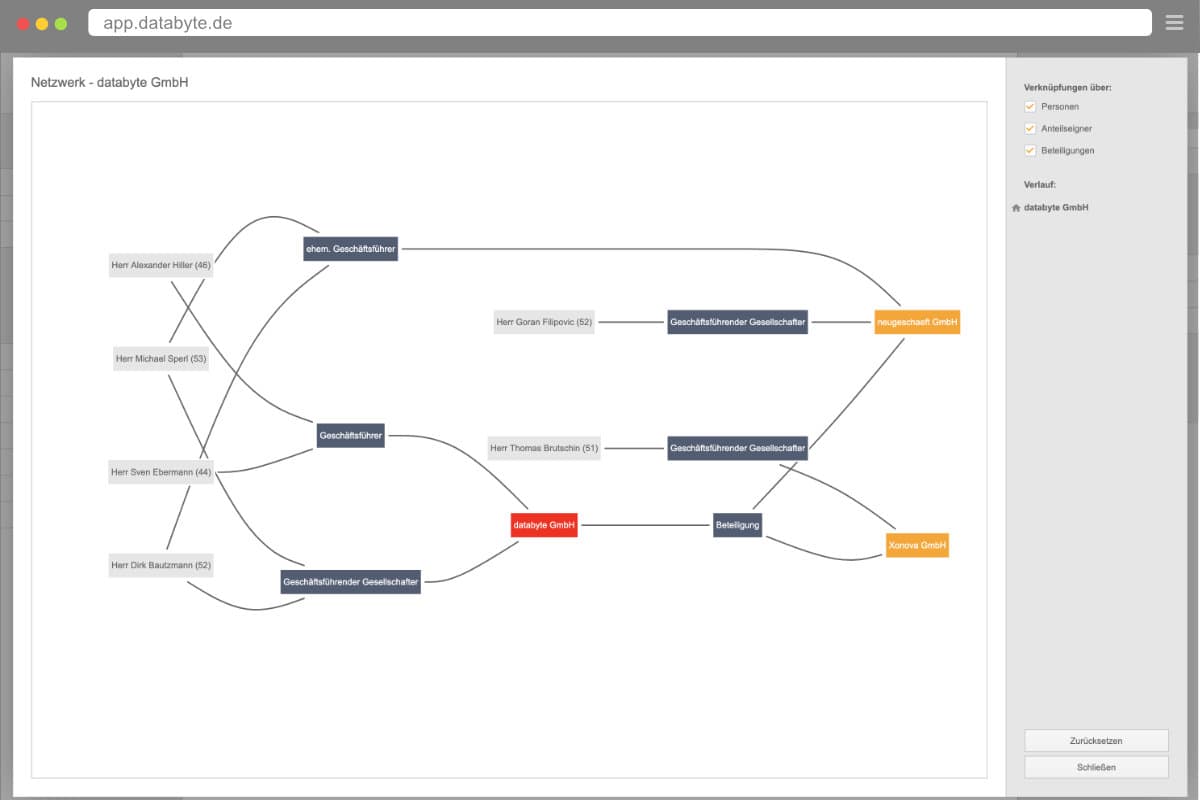Uncheck the Personen checkbox

1030,106
